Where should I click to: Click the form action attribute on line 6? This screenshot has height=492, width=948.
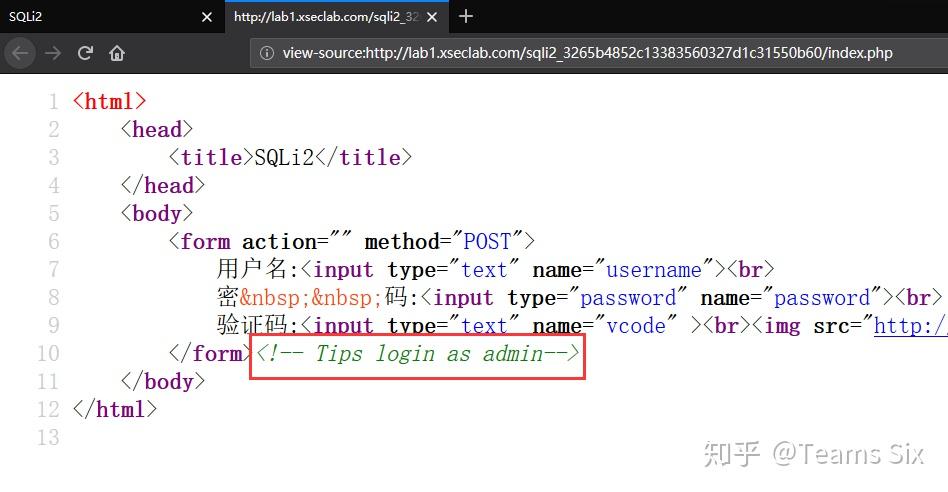click(x=296, y=241)
